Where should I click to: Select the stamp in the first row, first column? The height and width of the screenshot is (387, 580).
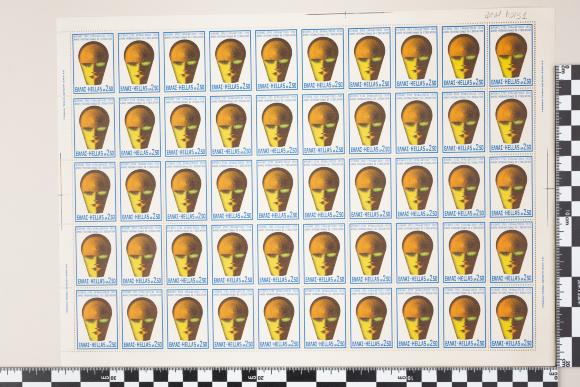93,63
